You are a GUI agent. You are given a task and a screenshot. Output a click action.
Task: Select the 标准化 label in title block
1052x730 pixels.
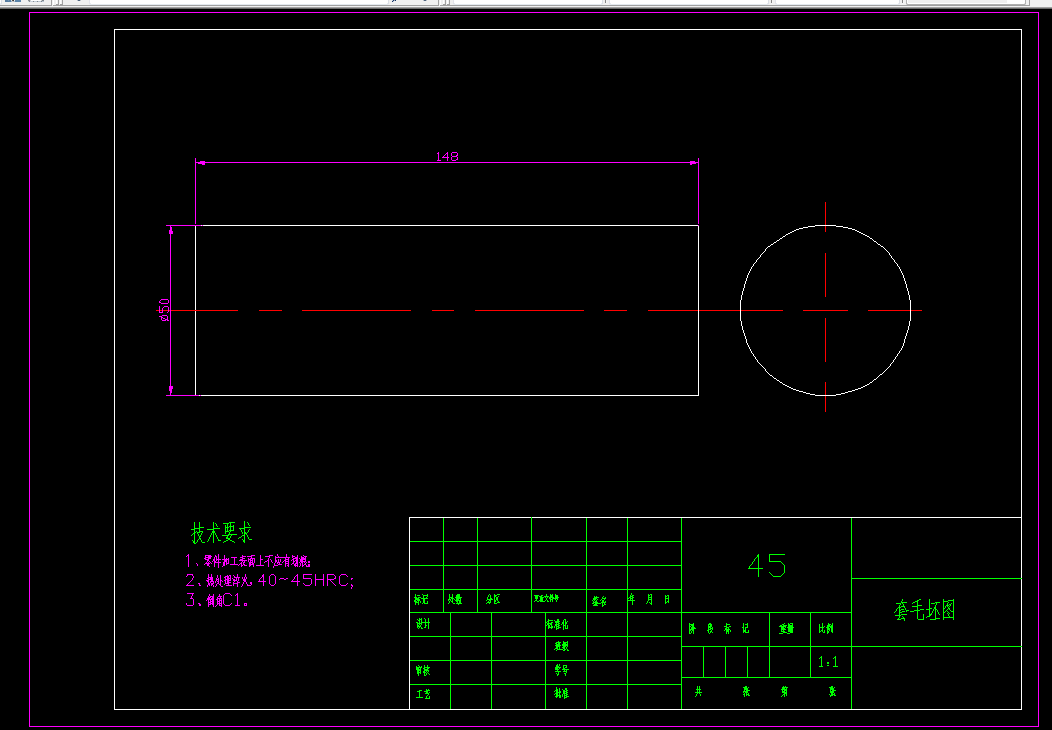point(557,624)
